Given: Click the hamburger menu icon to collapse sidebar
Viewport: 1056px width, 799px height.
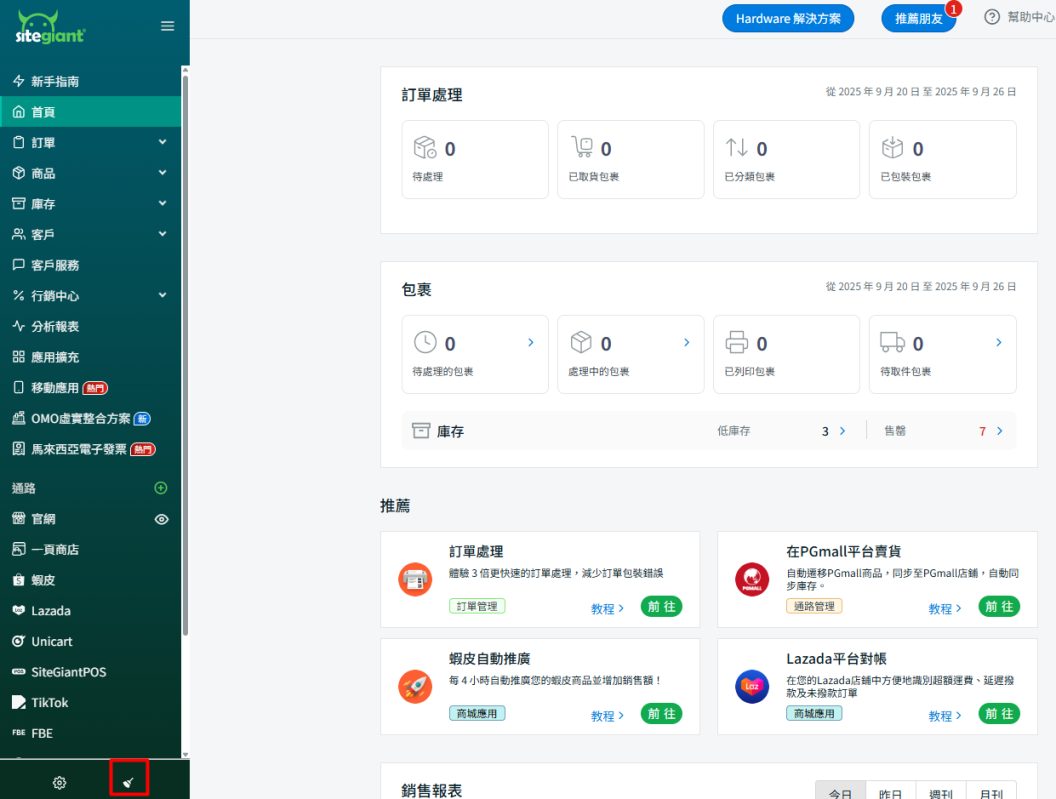Looking at the screenshot, I should 167,26.
